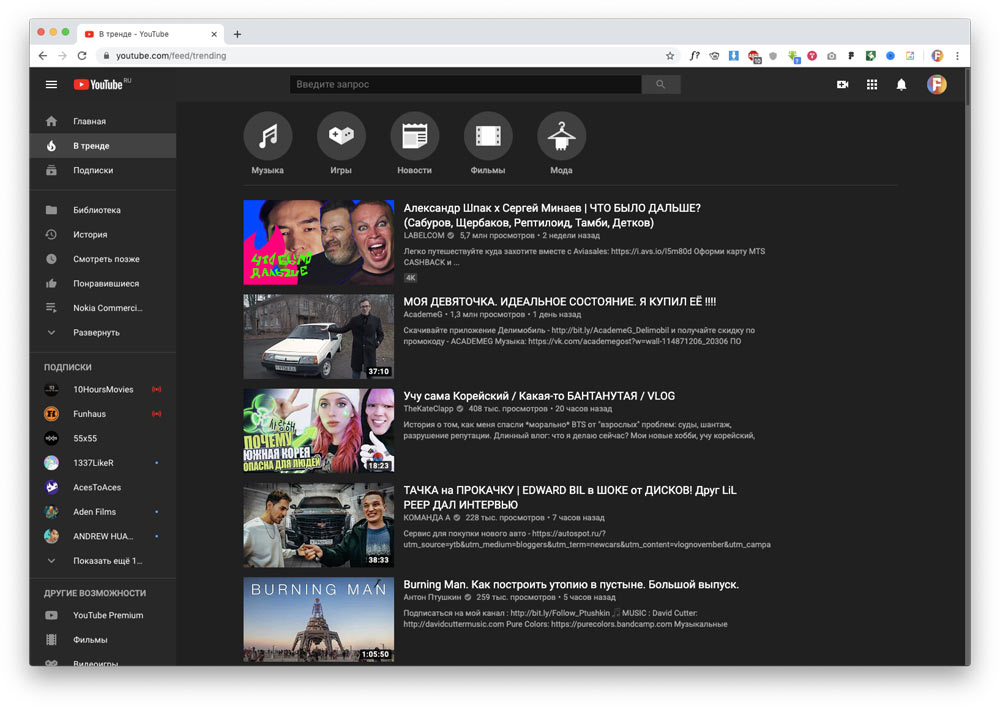Open the 10HoursMovies channel subscription
Image resolution: width=1000 pixels, height=707 pixels.
click(x=102, y=389)
